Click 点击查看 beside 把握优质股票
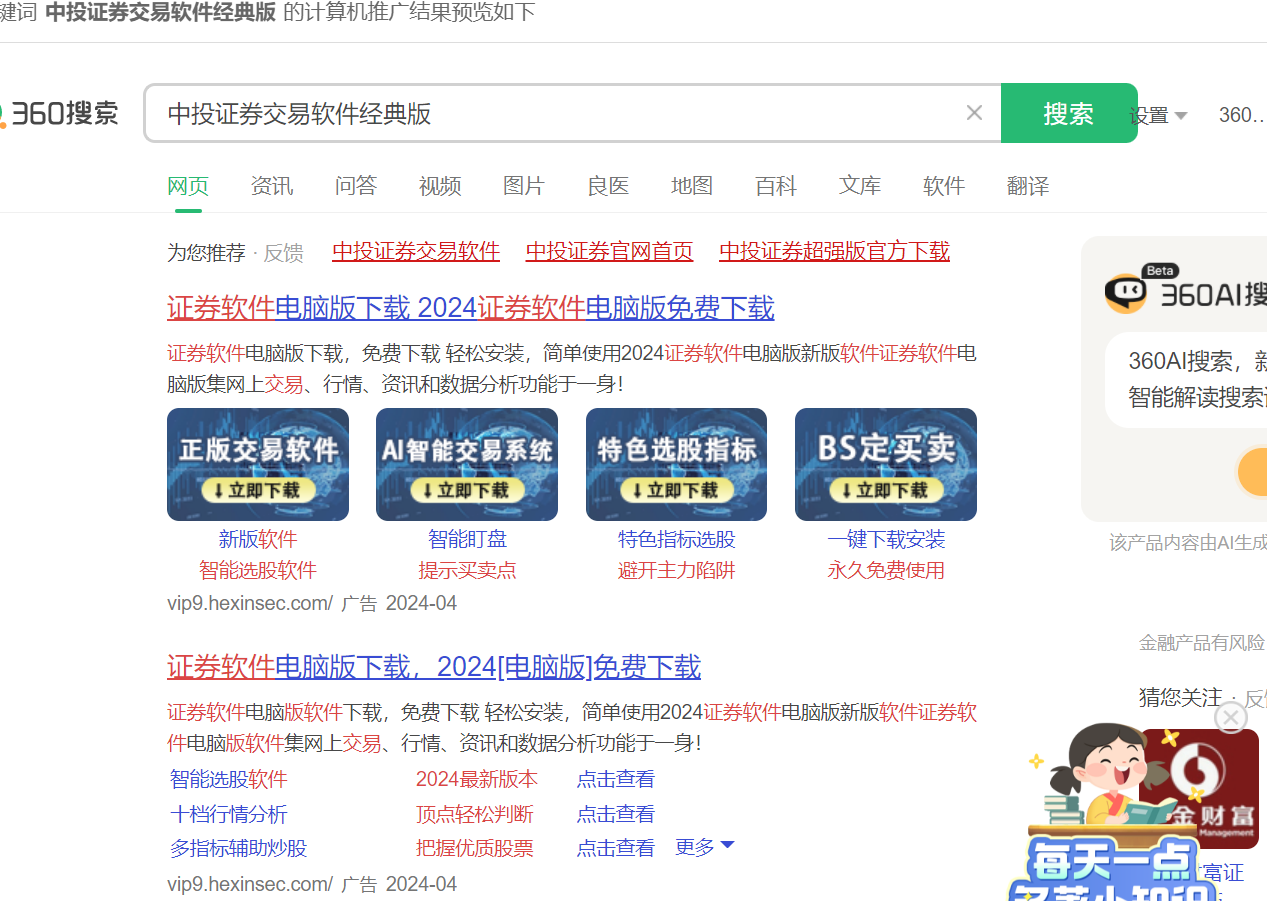The height and width of the screenshot is (901, 1267). 616,848
